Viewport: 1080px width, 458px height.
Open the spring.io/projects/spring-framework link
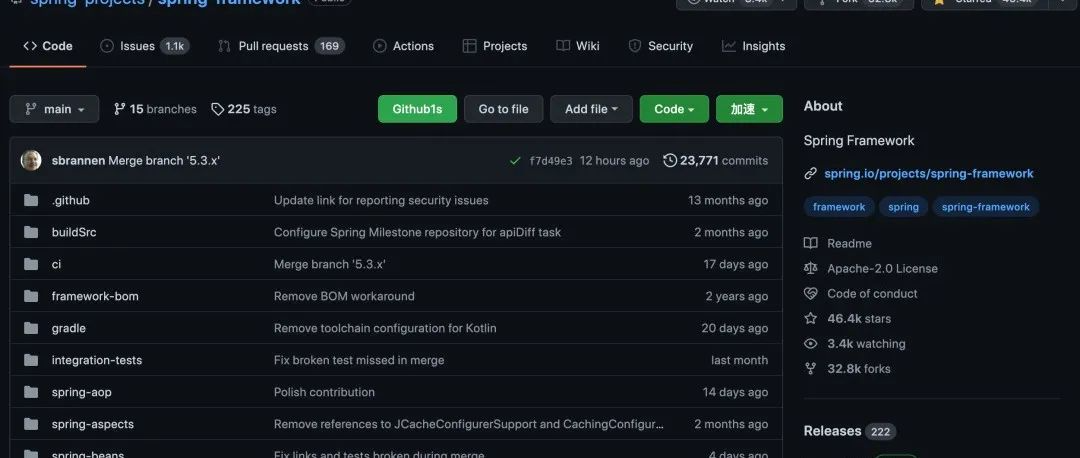pos(928,174)
